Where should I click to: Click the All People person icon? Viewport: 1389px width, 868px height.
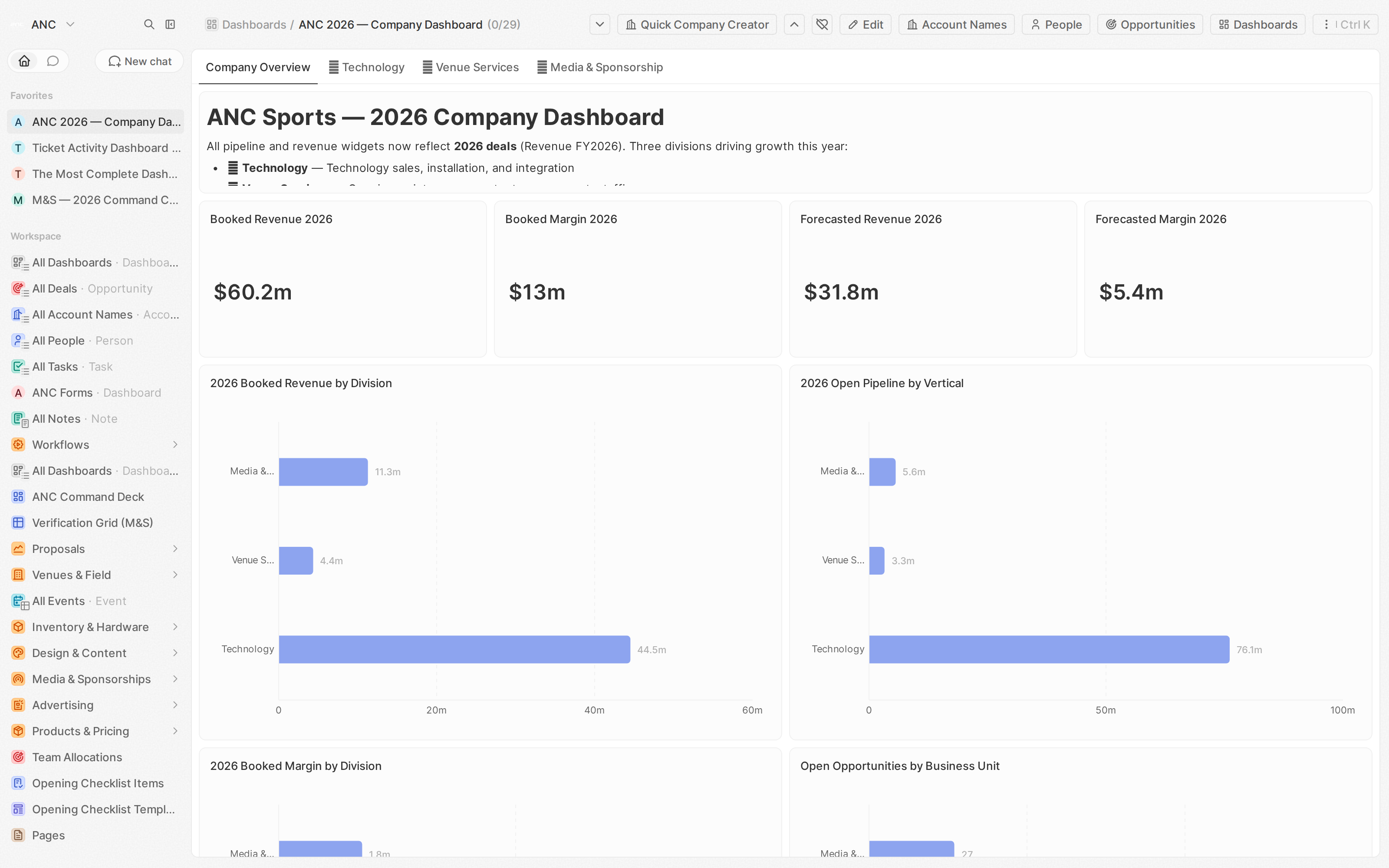point(18,340)
